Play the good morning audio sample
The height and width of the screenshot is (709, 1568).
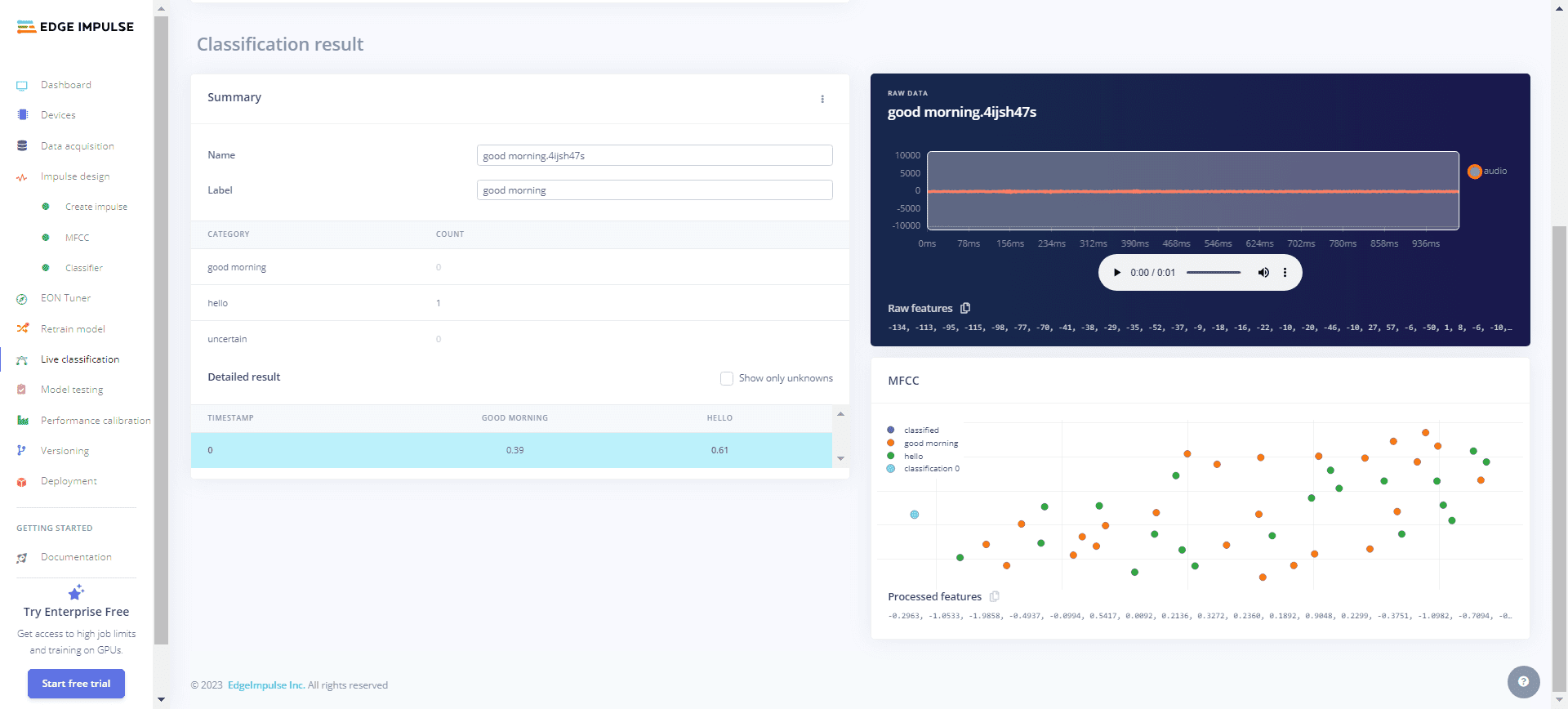click(x=1117, y=273)
